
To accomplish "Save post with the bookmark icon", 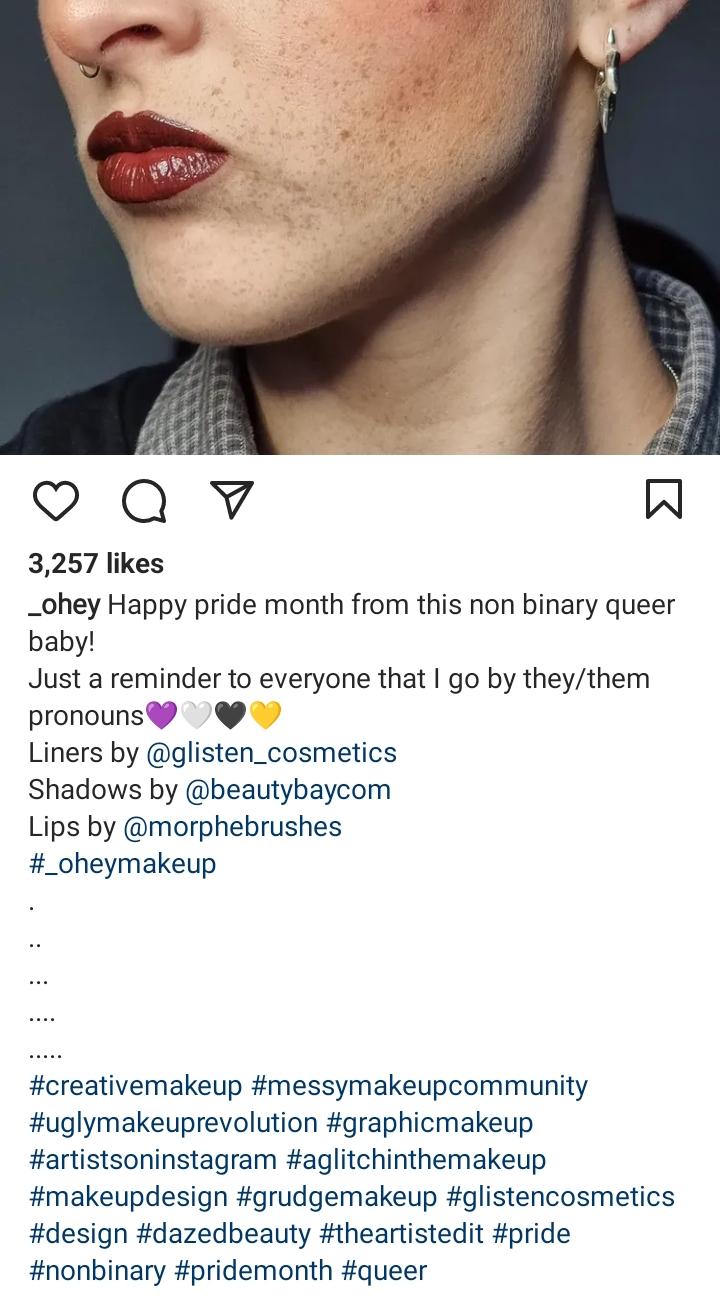I will coord(664,499).
